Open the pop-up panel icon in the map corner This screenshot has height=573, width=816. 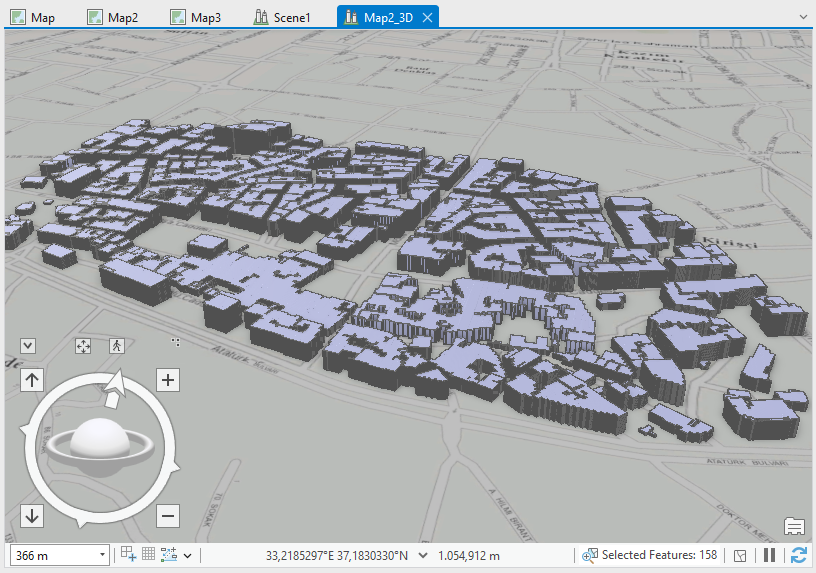click(794, 526)
